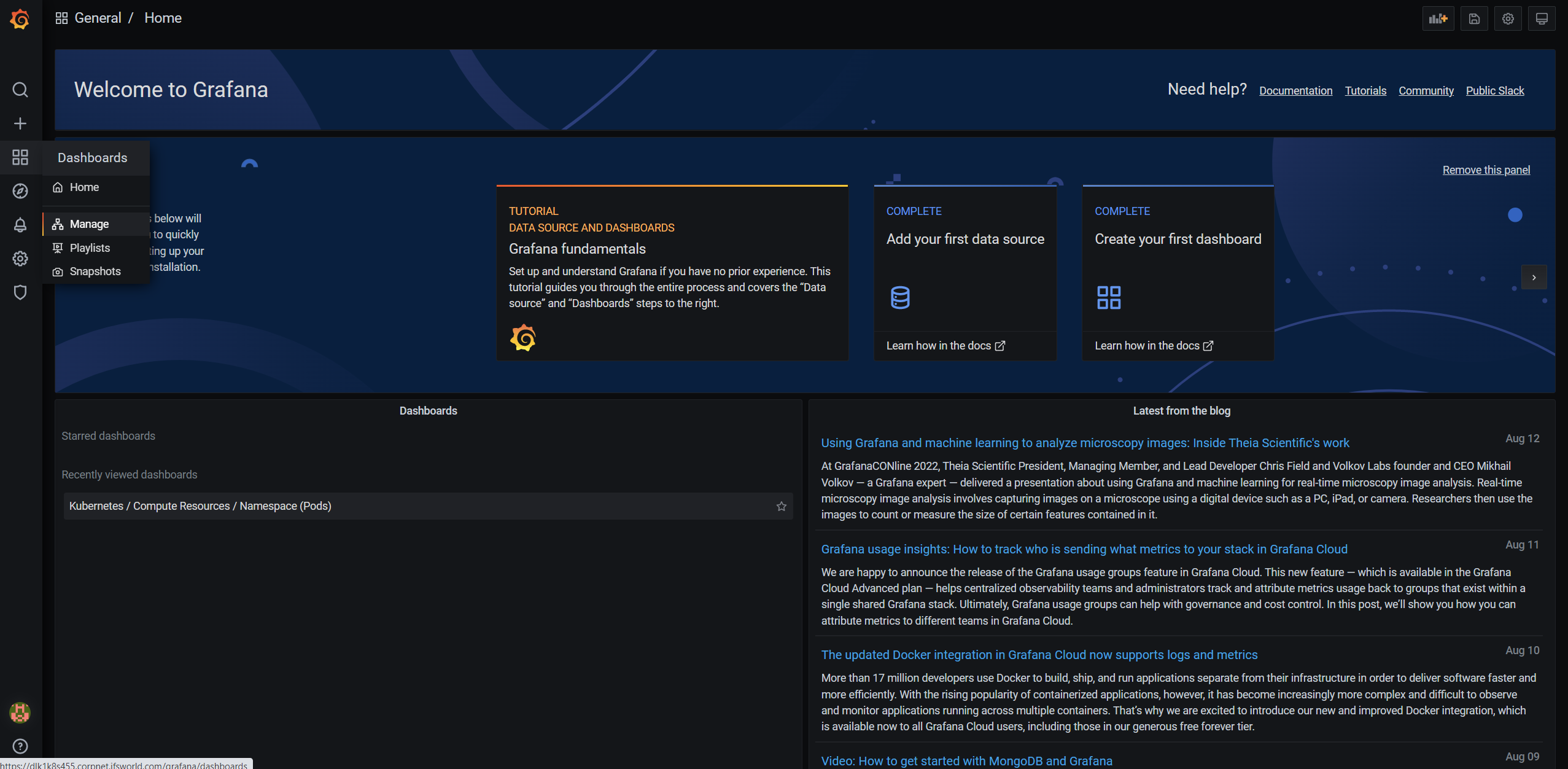Image resolution: width=1568 pixels, height=769 pixels.
Task: Open the Documentation help link
Action: [1295, 91]
